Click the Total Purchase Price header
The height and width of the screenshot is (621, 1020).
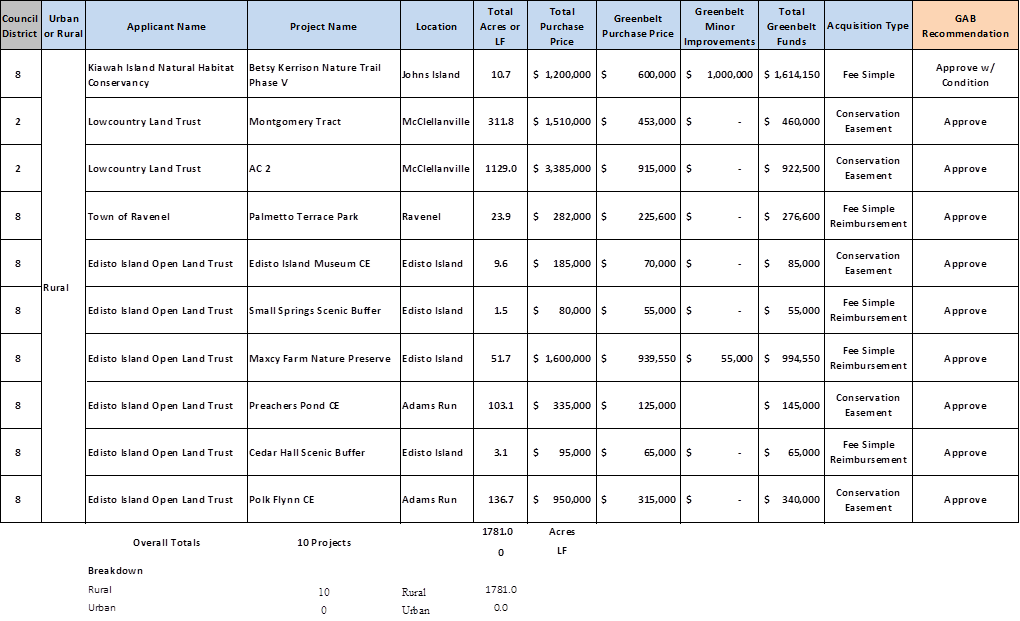[x=562, y=26]
